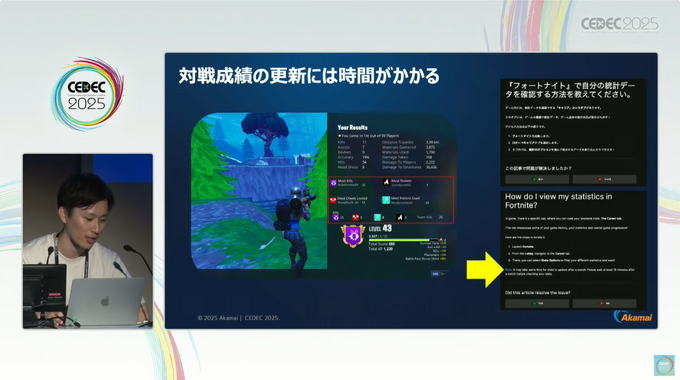Click the purple kills icon in the summary row
Screen dimensions: 680x380
(335, 217)
